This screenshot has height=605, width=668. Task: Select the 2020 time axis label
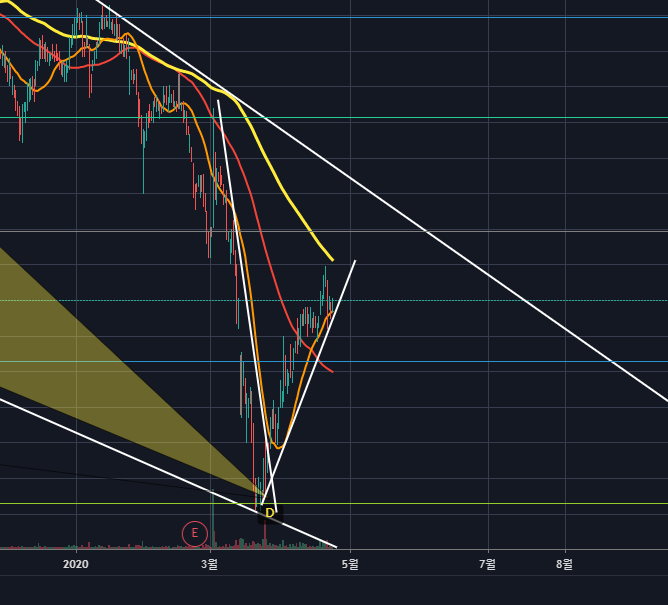76,564
